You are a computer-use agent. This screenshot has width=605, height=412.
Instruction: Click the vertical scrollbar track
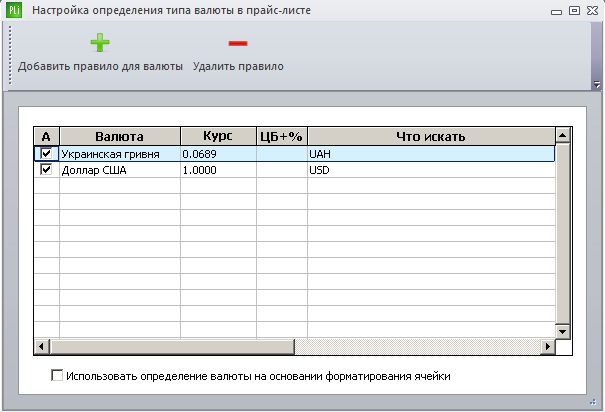tap(563, 233)
